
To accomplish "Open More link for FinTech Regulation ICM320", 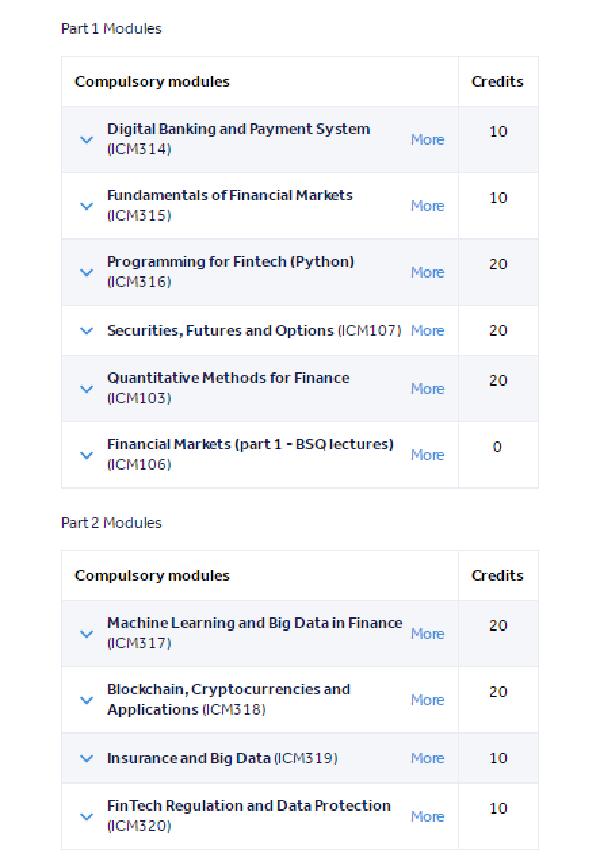I will click(x=427, y=816).
